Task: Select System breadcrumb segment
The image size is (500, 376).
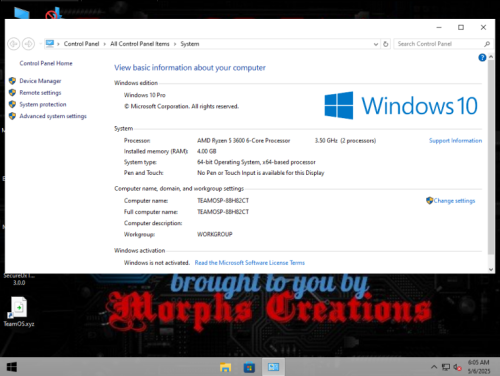Action: pos(190,44)
